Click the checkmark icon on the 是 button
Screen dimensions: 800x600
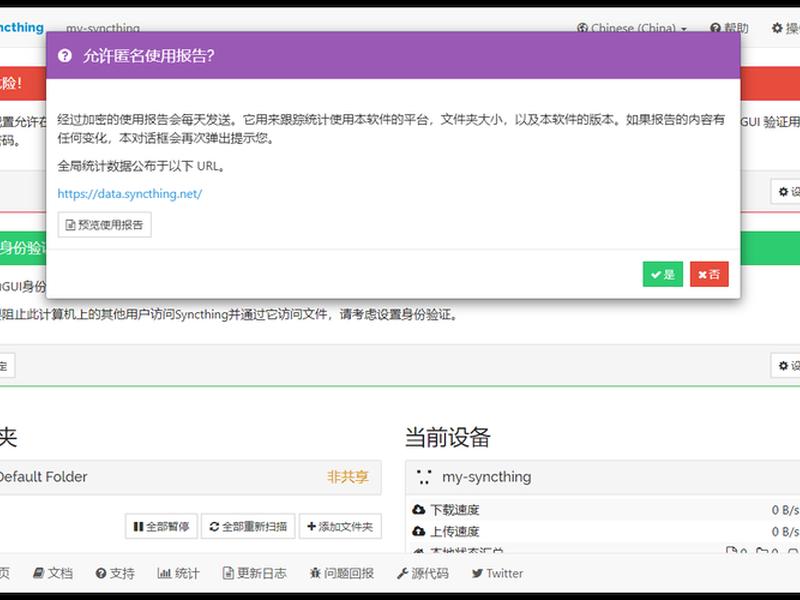pyautogui.click(x=656, y=275)
